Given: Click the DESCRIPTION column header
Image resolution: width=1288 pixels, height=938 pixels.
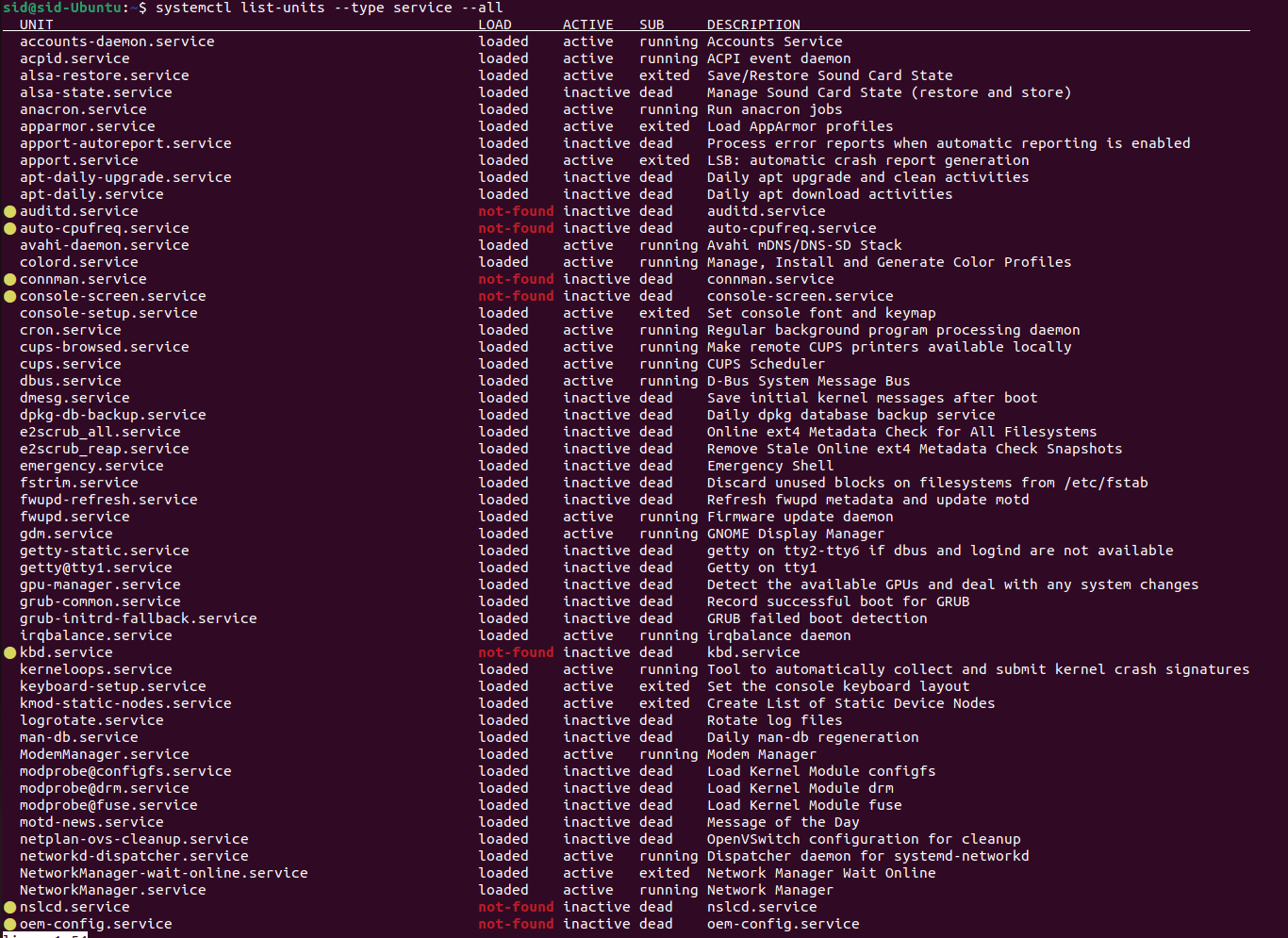Looking at the screenshot, I should (753, 25).
